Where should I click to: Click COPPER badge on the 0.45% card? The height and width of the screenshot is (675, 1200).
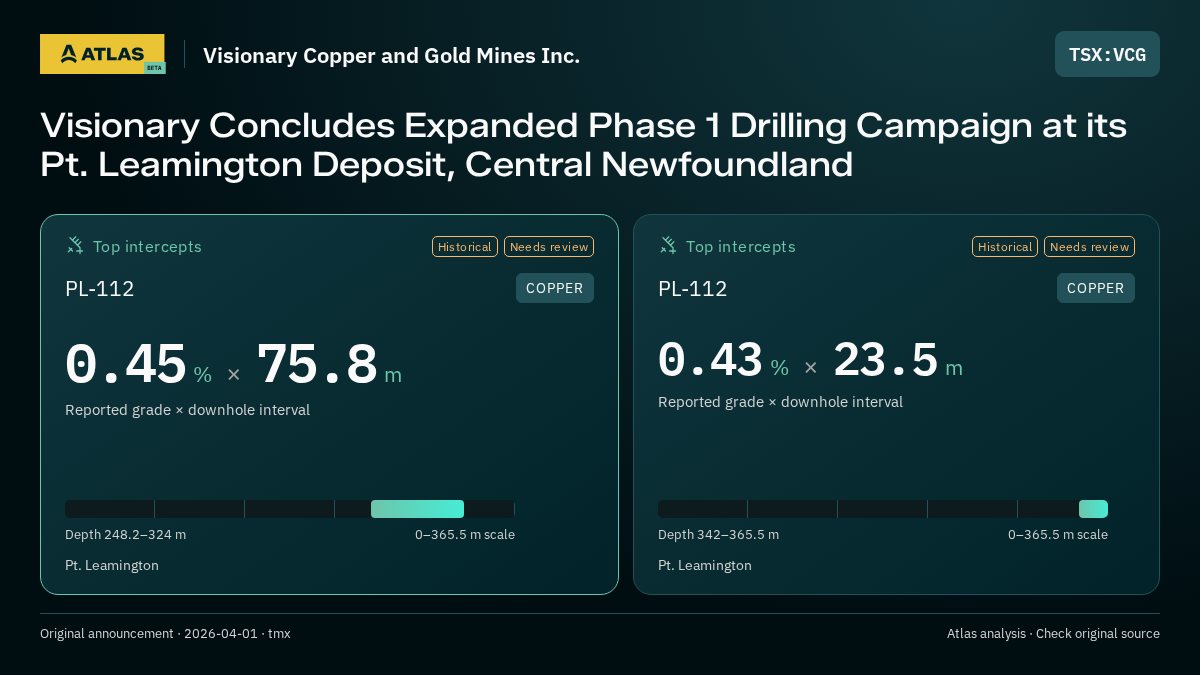(555, 288)
